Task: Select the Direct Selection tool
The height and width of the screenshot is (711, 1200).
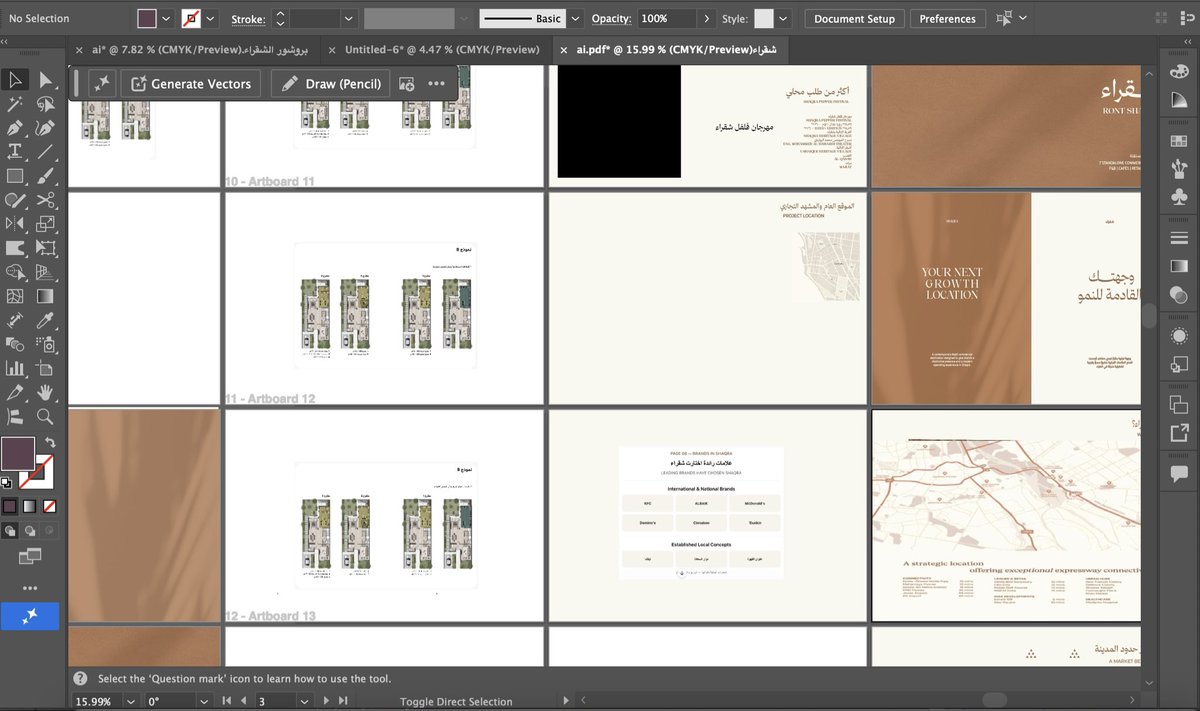Action: [46, 80]
